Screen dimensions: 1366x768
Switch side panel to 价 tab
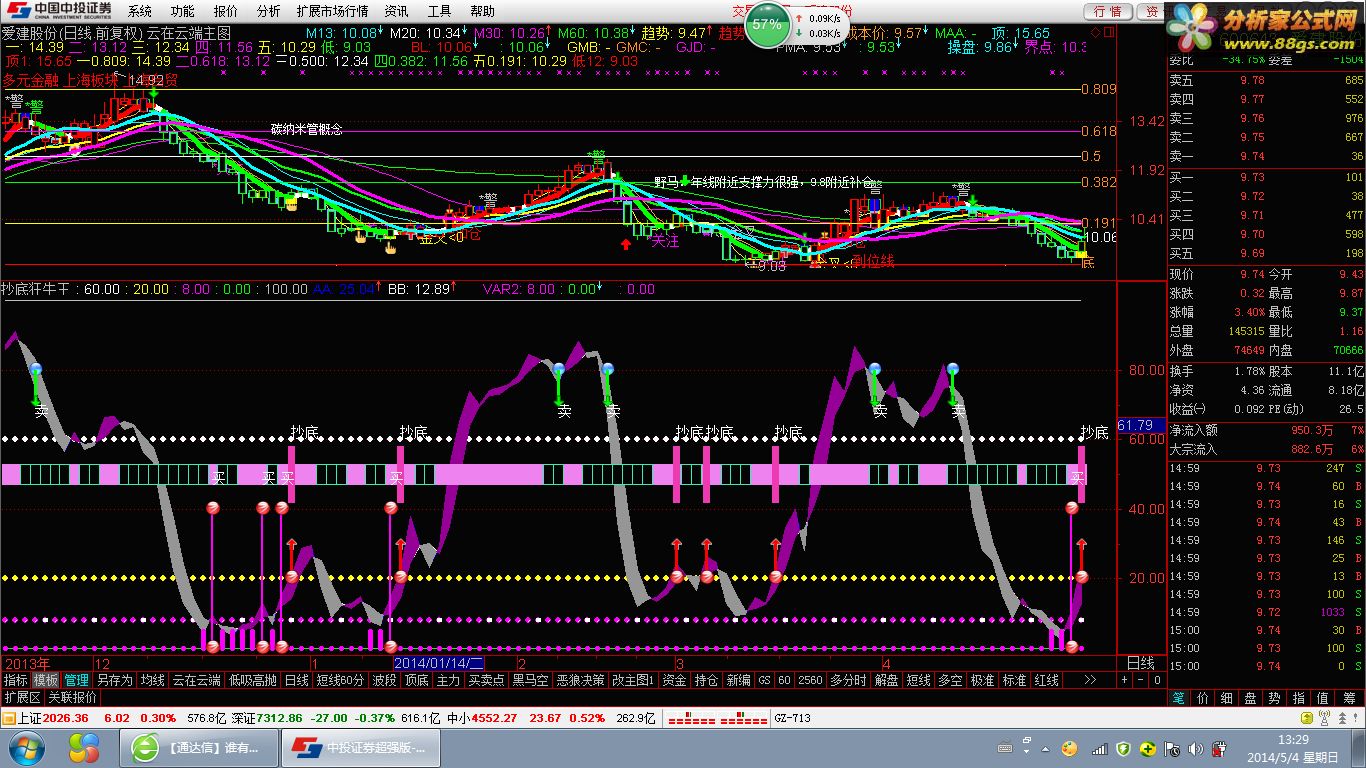[1203, 698]
